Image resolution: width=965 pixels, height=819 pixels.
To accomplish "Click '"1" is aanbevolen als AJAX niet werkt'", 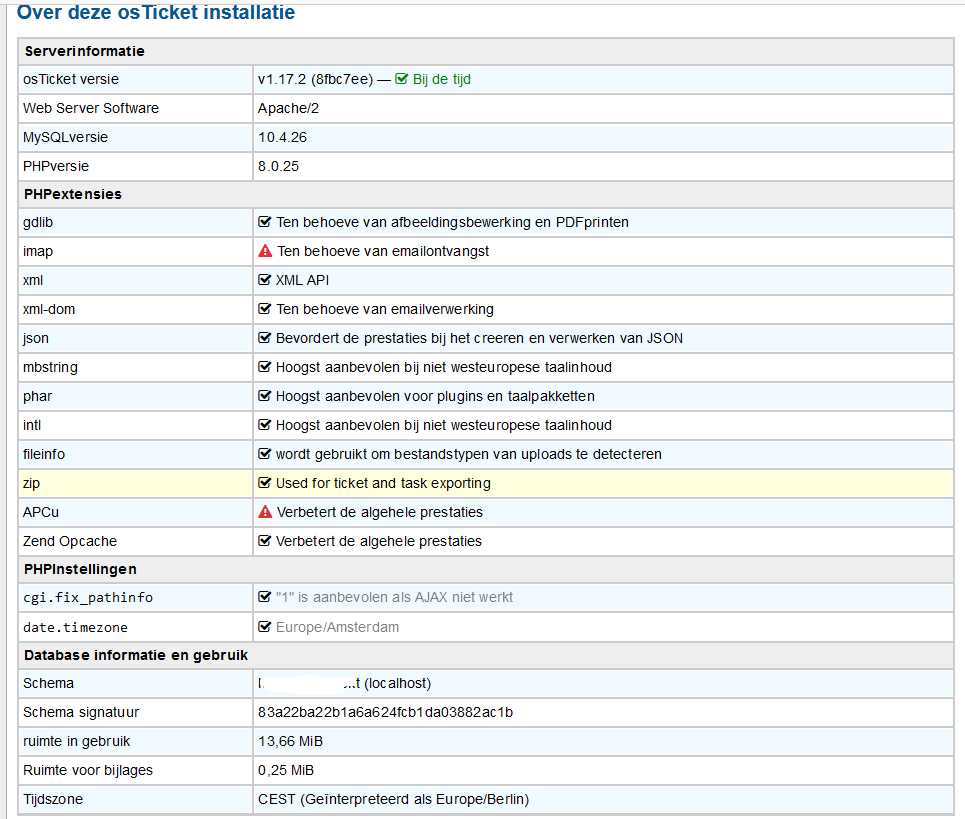I will coord(394,597).
